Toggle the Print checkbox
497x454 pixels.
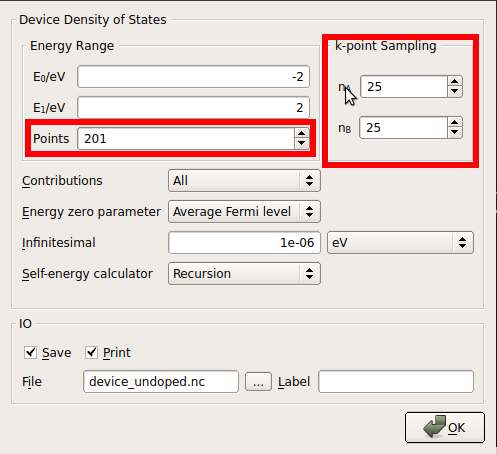(91, 352)
